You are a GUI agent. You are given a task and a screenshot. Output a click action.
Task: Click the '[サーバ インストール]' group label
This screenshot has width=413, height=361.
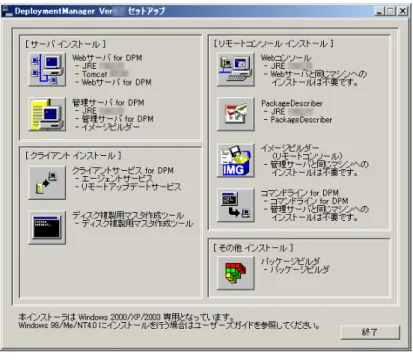click(x=65, y=44)
